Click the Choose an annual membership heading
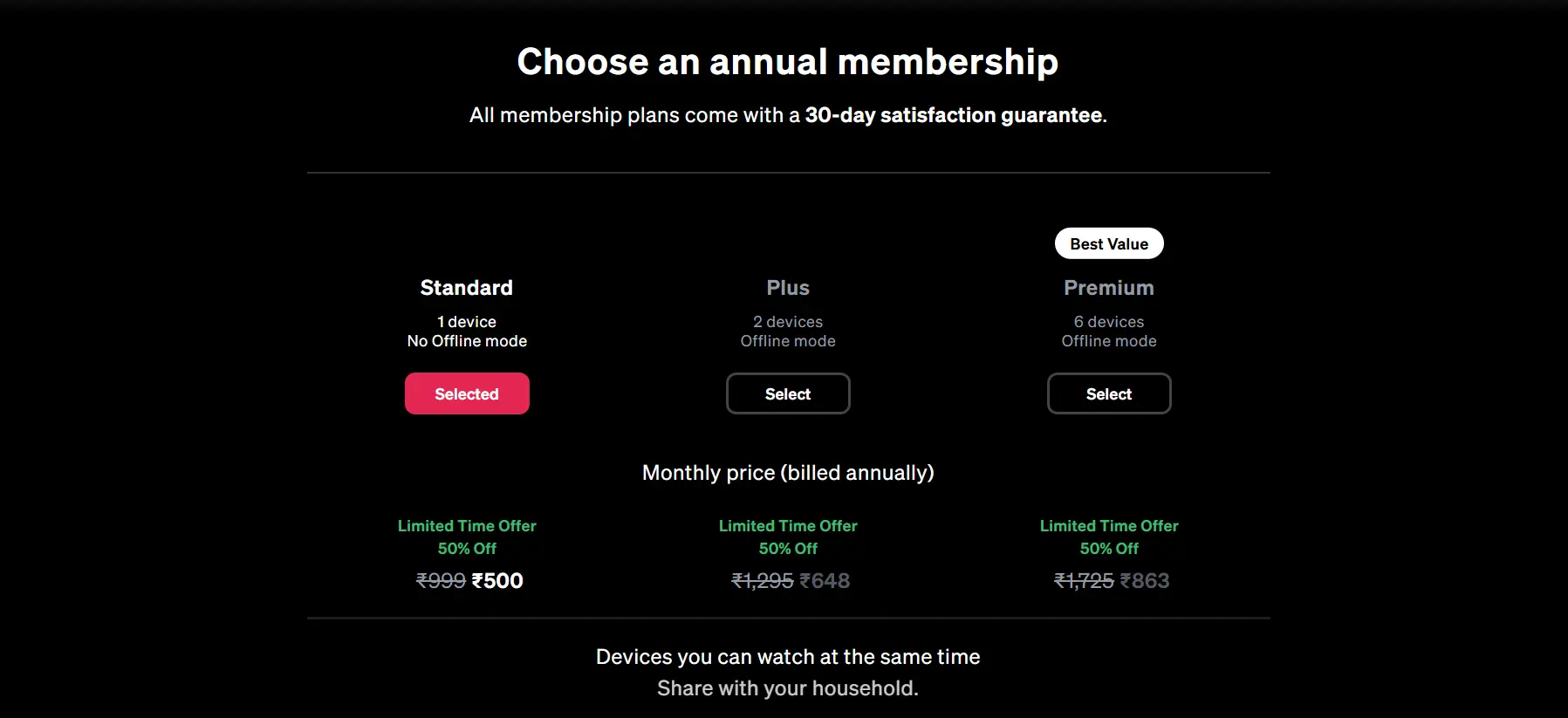The height and width of the screenshot is (718, 1568). [x=787, y=61]
